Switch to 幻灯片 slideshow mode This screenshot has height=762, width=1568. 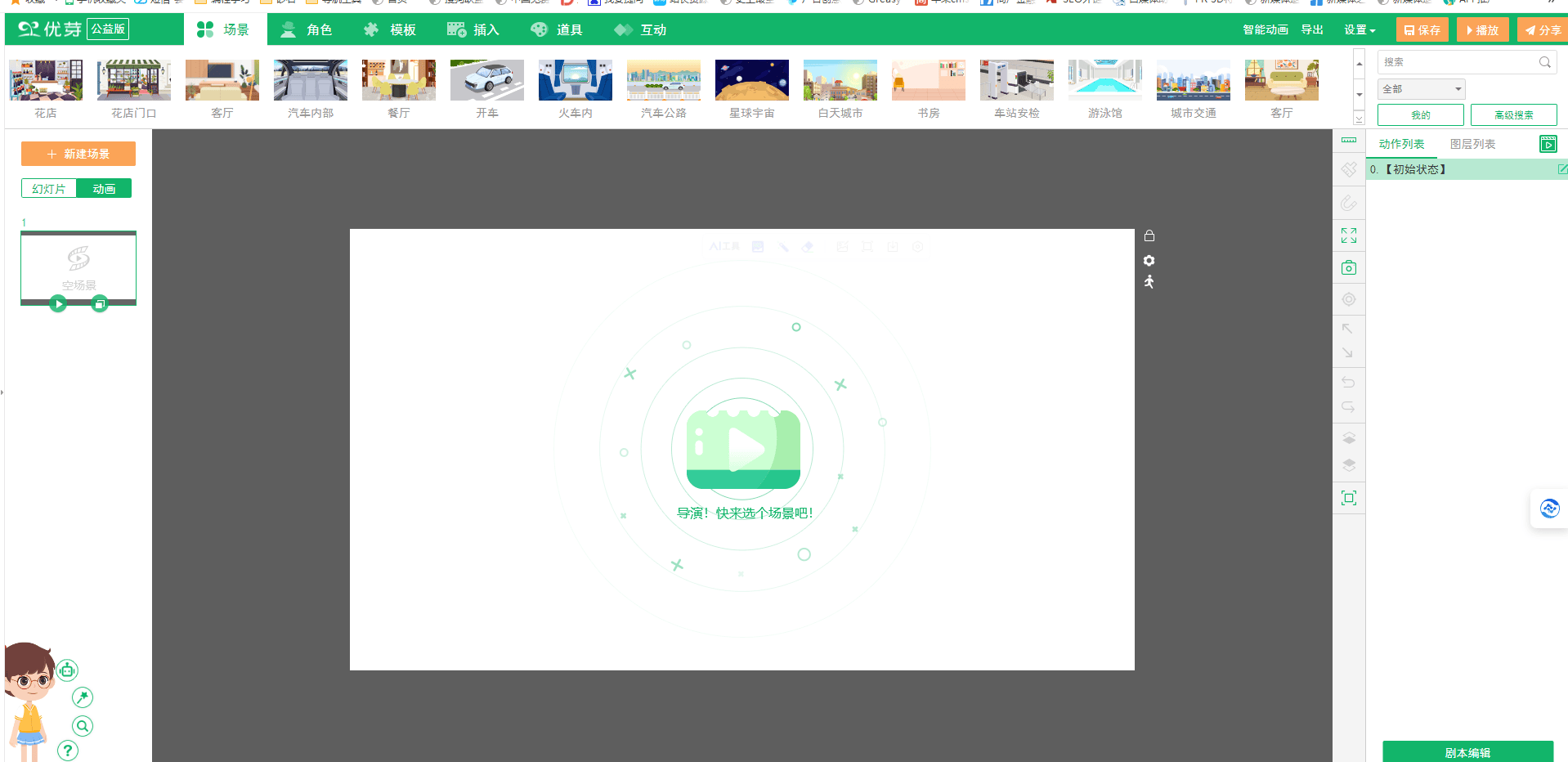(x=49, y=189)
